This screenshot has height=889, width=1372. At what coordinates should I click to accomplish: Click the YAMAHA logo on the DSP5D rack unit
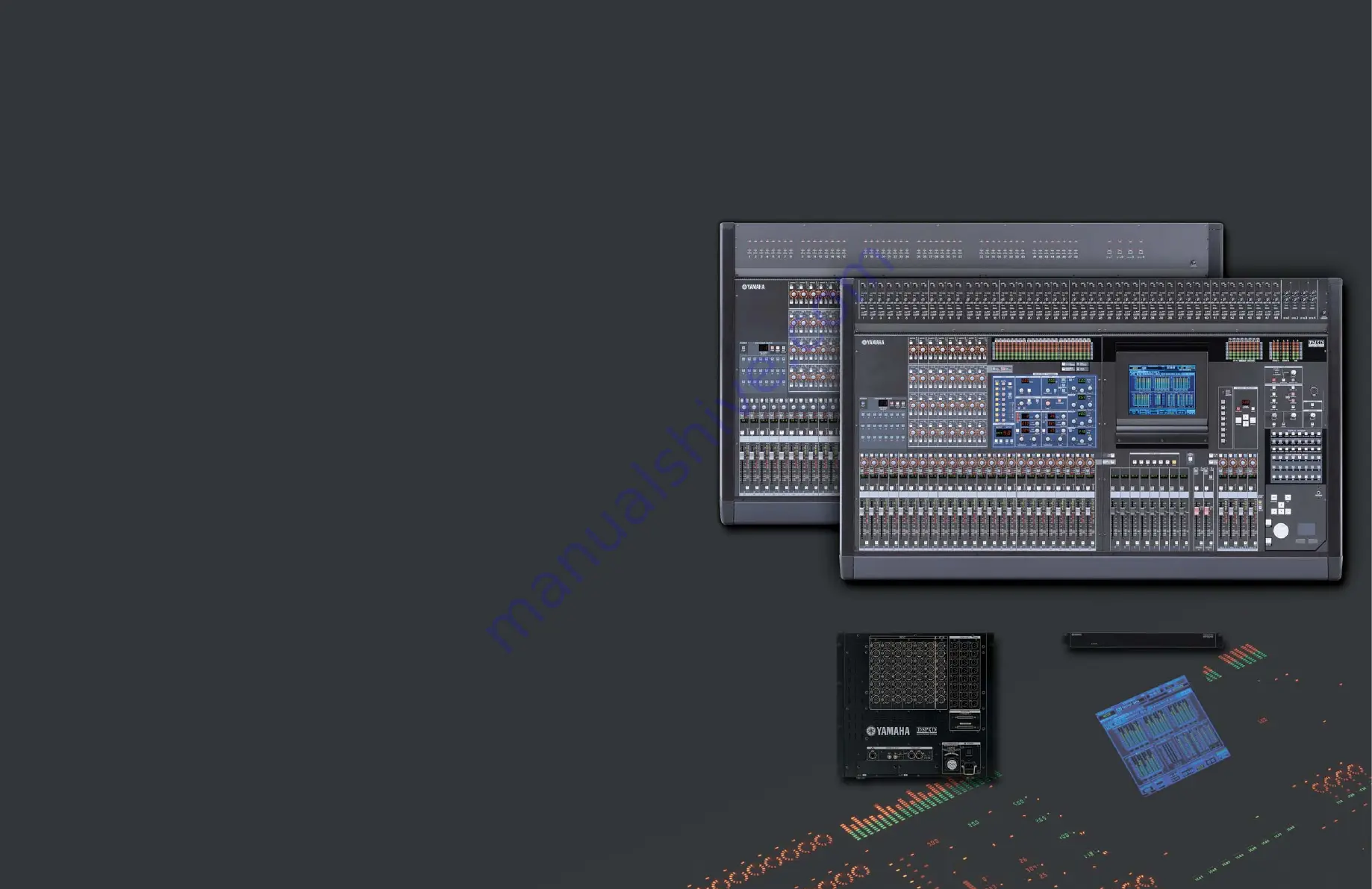coord(888,732)
